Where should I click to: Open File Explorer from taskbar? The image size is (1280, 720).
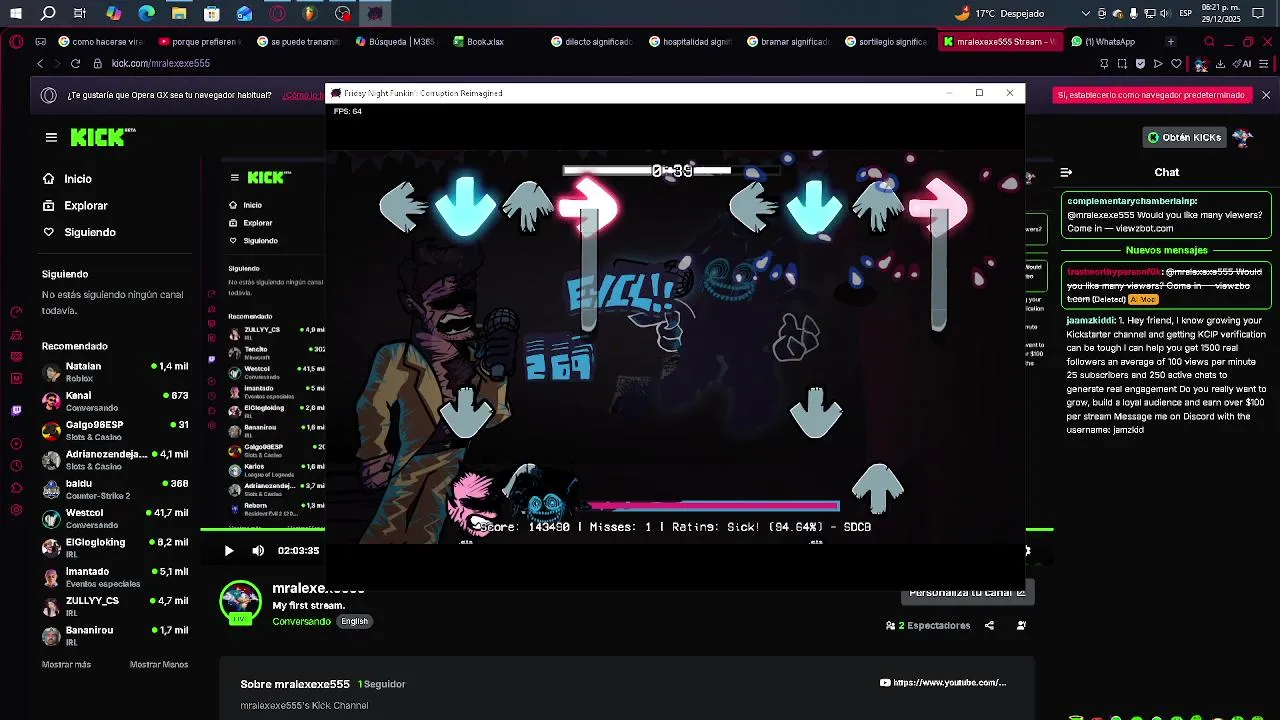click(x=179, y=14)
